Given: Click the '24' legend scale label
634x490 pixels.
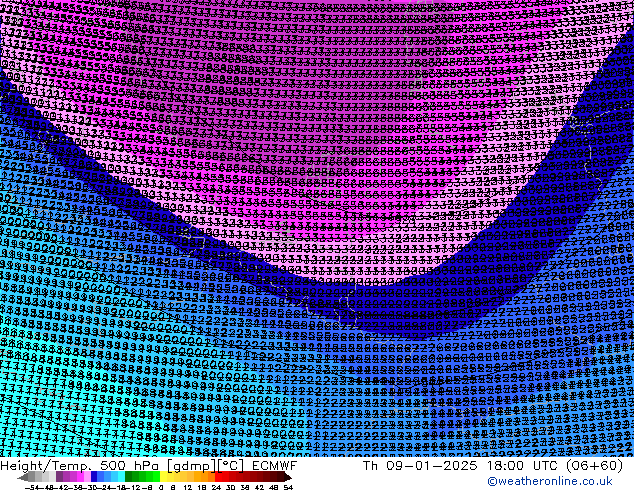Looking at the screenshot, I should [216, 487].
